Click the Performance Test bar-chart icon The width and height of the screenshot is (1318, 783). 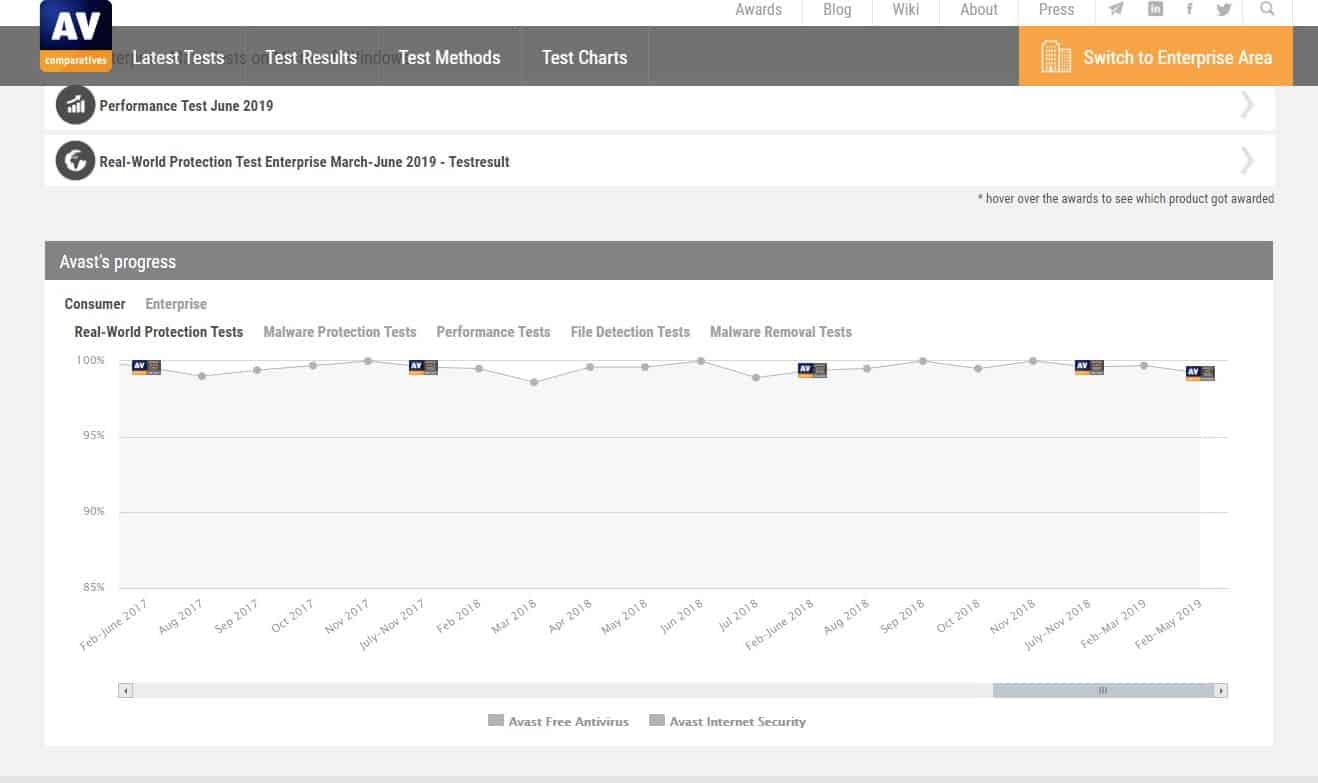pyautogui.click(x=75, y=105)
